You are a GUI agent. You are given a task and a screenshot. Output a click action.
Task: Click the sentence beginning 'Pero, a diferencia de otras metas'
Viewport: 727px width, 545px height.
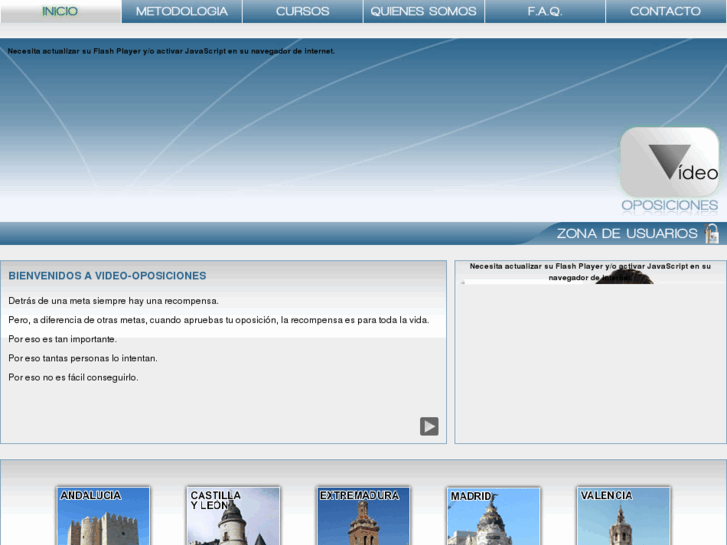pos(219,320)
